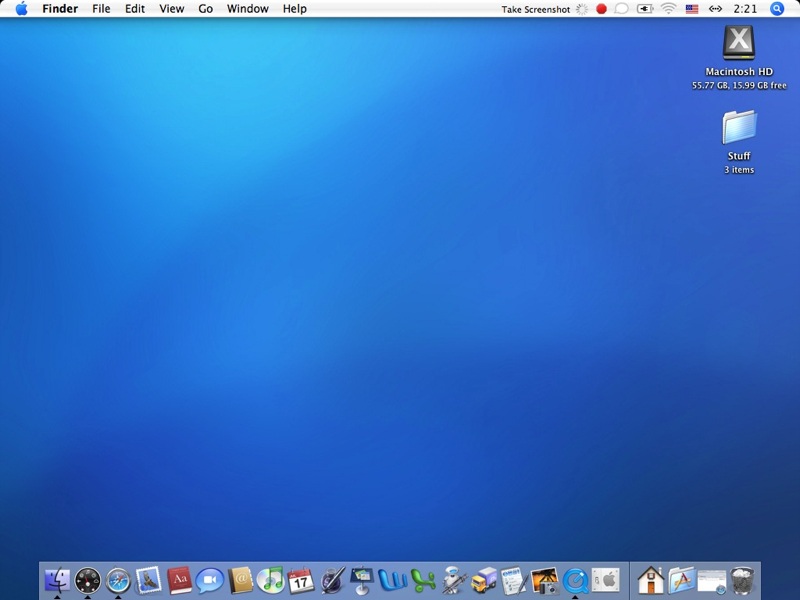Launch iPhoto from the Dock
Image resolution: width=800 pixels, height=600 pixels.
click(545, 580)
